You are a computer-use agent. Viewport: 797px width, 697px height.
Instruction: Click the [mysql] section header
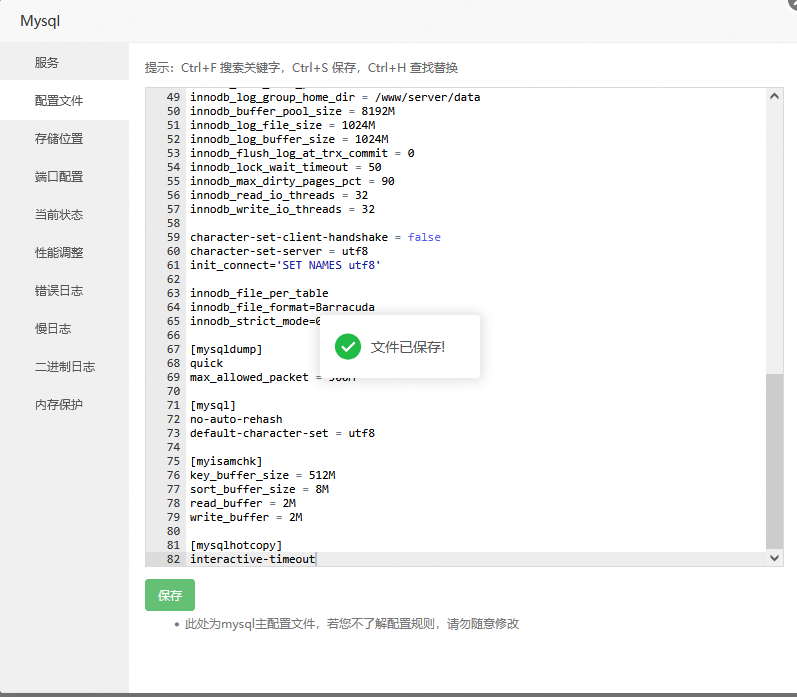pyautogui.click(x=213, y=405)
